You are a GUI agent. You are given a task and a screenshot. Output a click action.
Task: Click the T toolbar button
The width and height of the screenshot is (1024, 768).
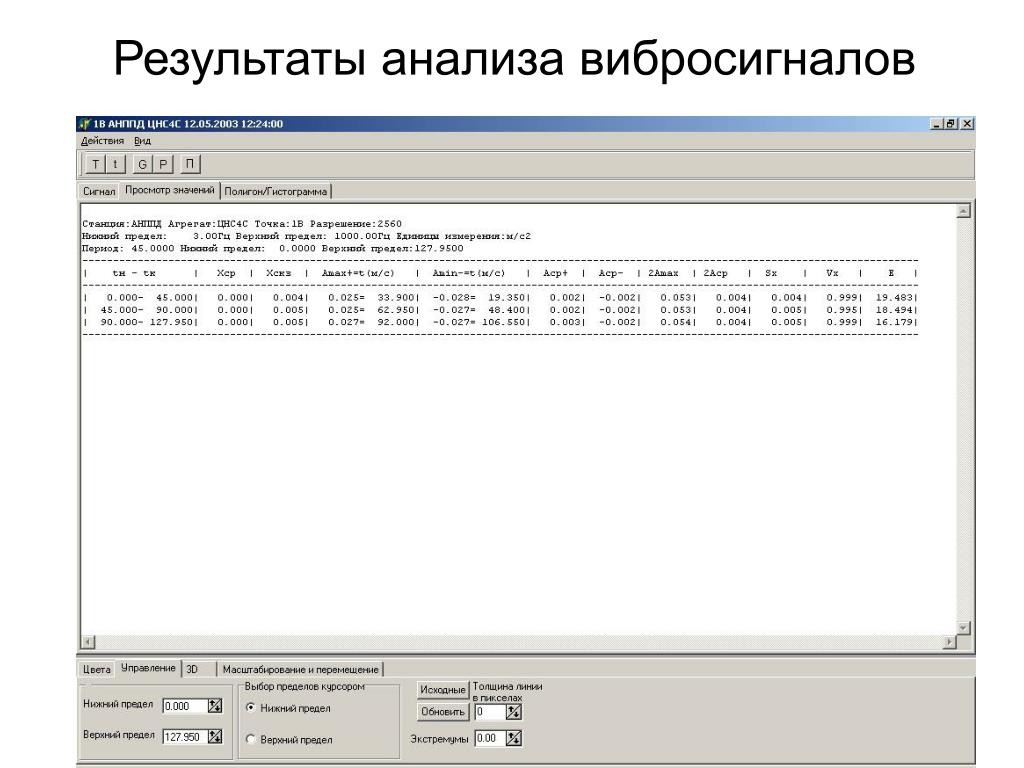click(95, 164)
